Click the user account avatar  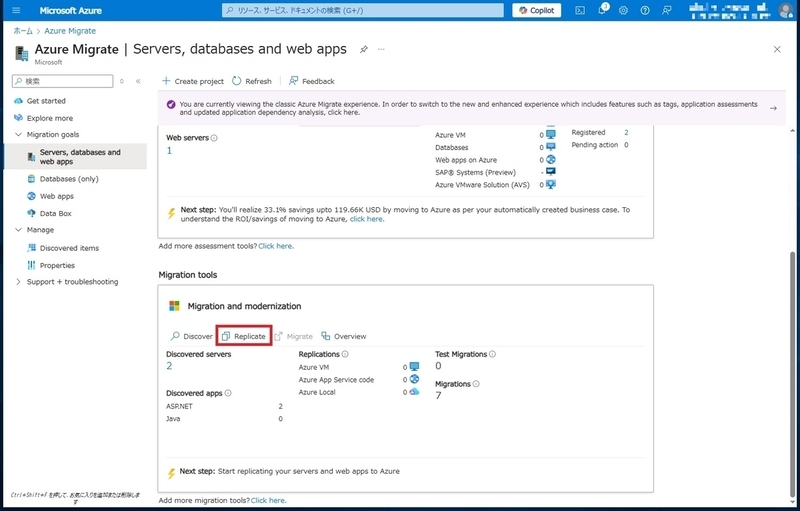tap(786, 10)
